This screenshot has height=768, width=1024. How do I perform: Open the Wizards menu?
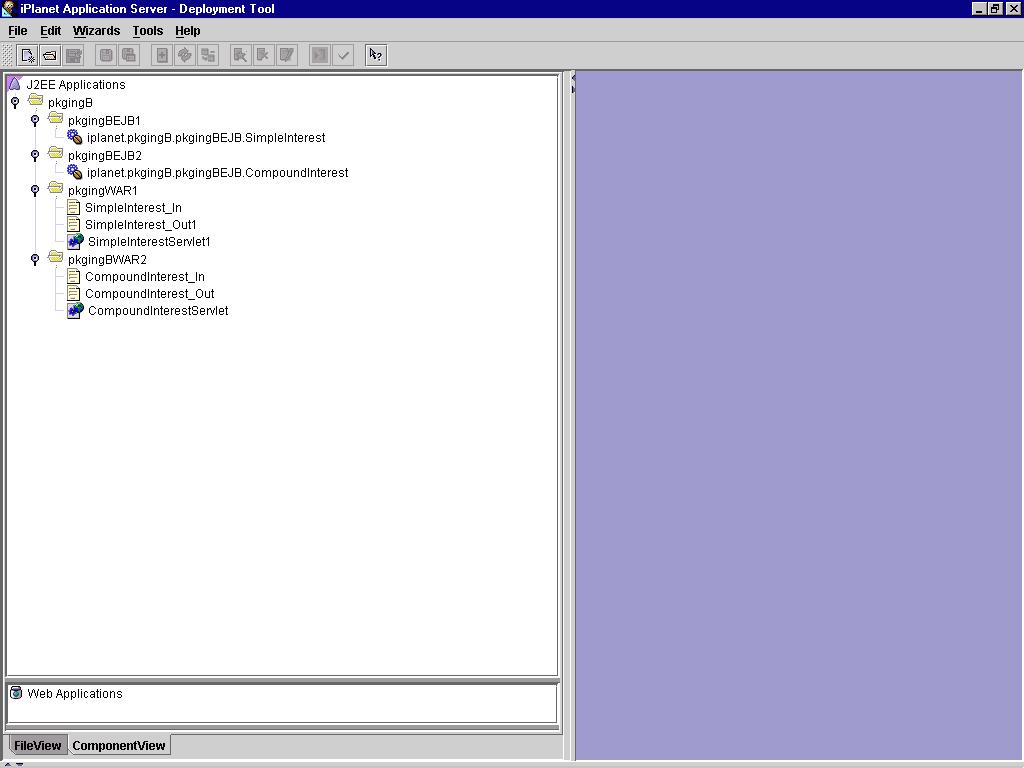(97, 31)
